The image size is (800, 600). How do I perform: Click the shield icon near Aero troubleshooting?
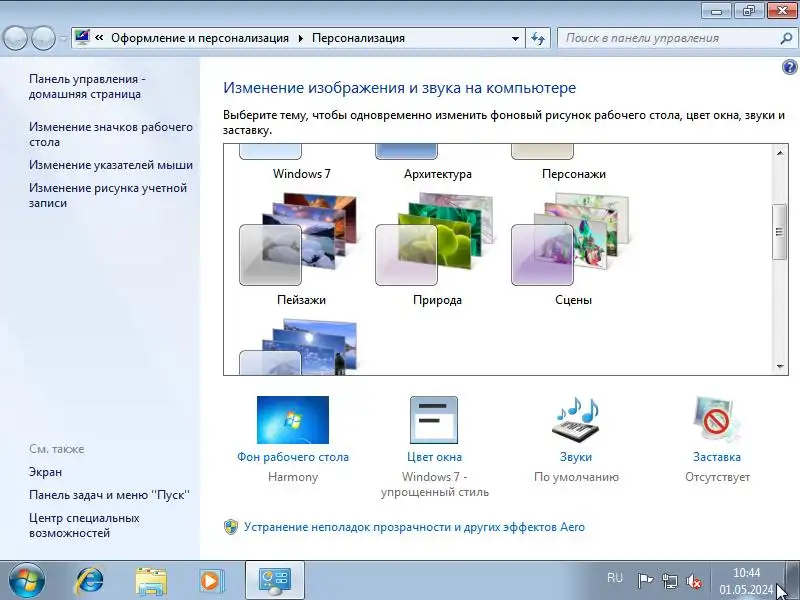pyautogui.click(x=231, y=527)
